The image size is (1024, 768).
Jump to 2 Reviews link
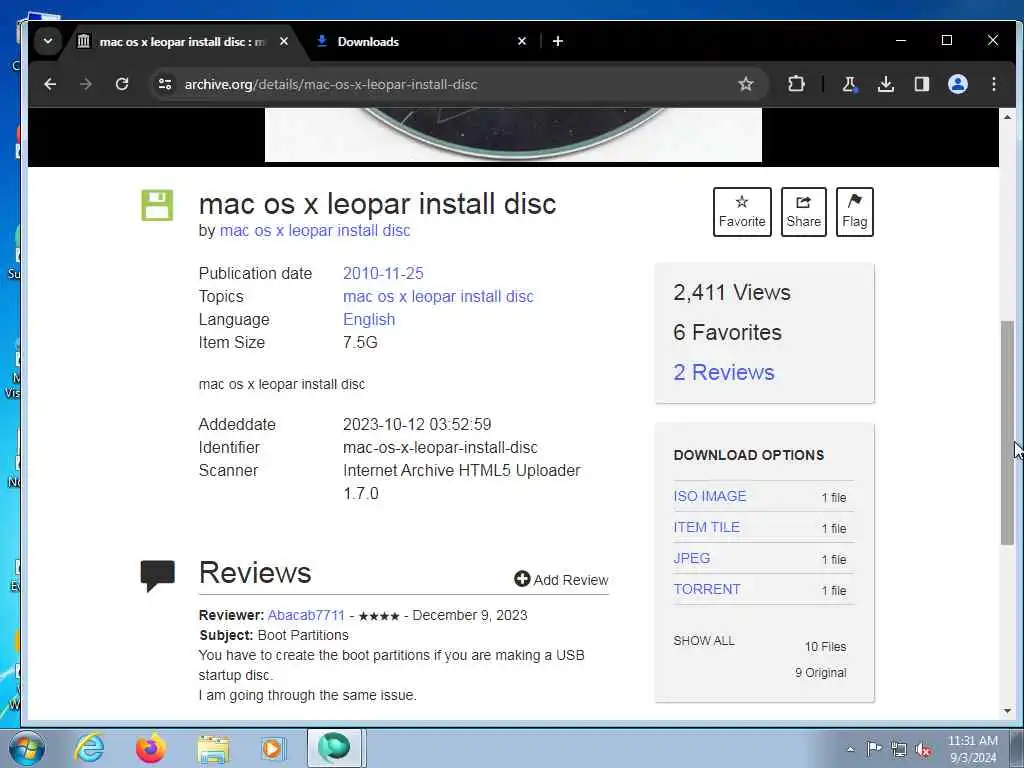tap(724, 372)
